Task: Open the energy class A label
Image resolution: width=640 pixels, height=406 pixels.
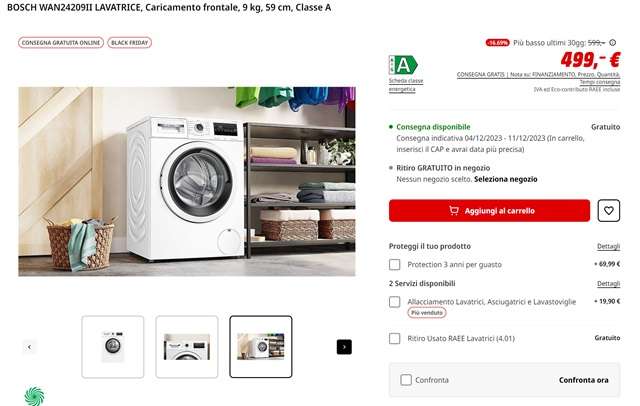Action: pos(403,65)
